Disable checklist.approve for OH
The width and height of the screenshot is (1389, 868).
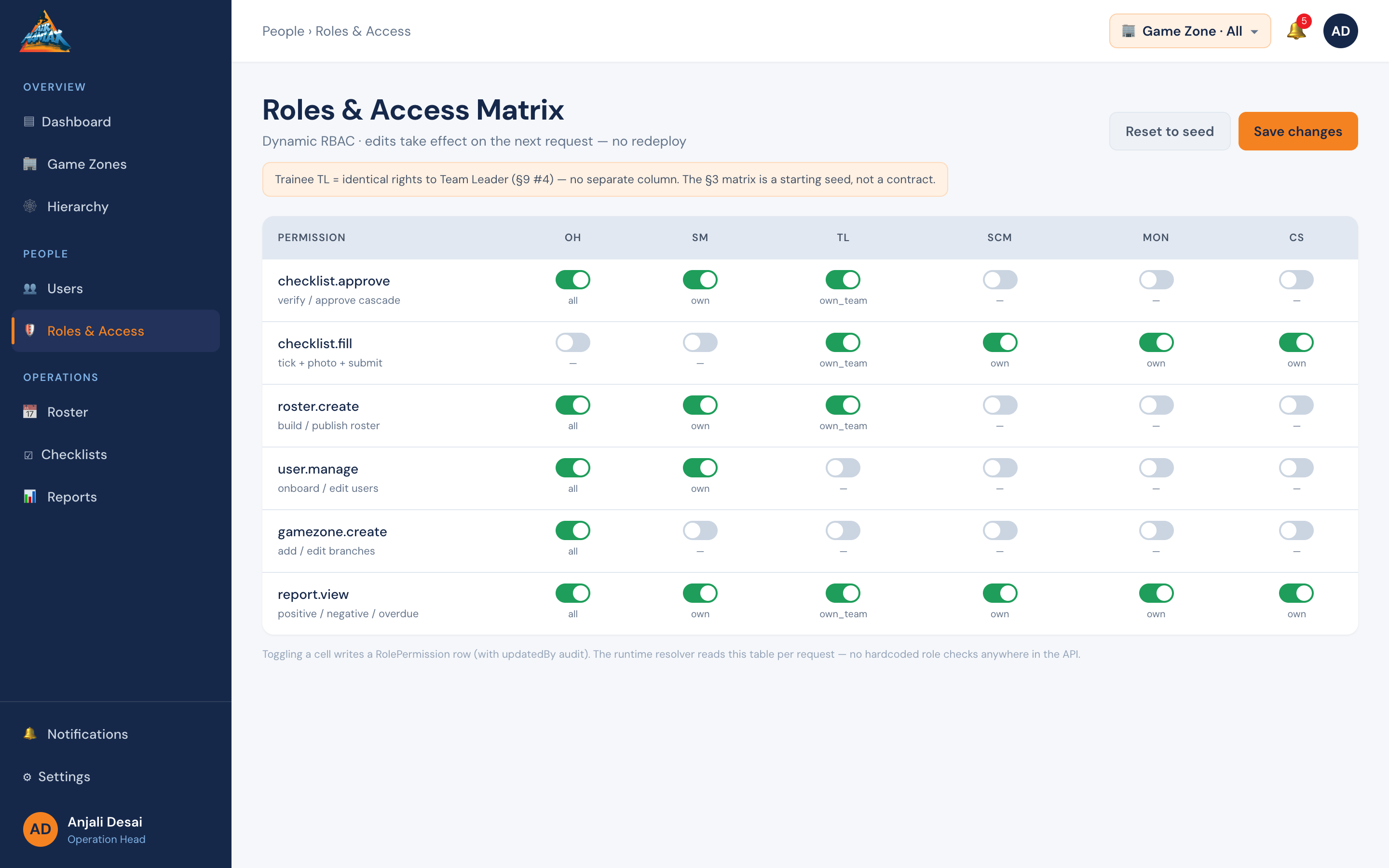point(572,280)
